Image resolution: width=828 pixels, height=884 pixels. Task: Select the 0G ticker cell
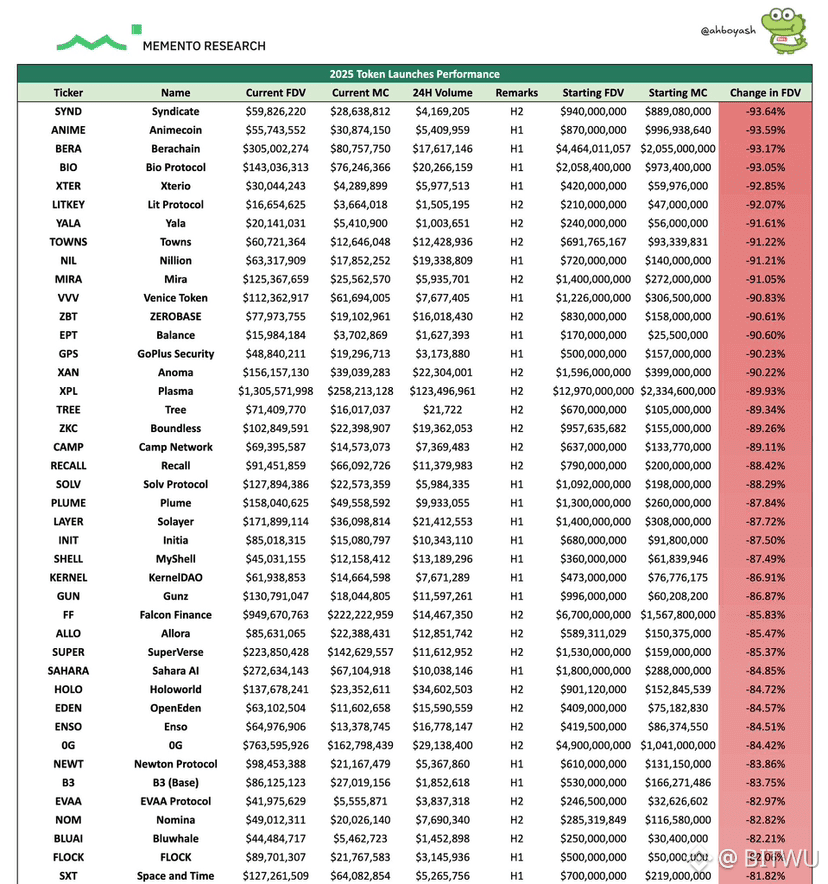[x=68, y=745]
